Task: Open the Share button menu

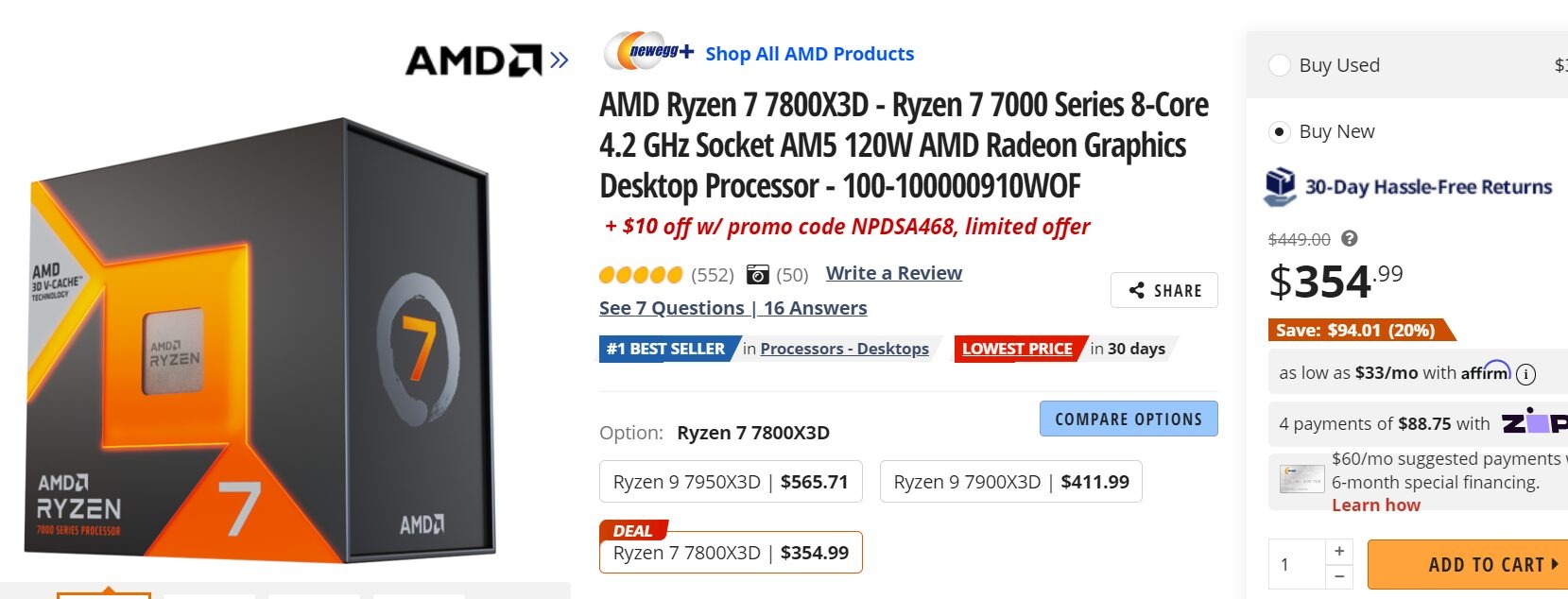Action: pos(1164,290)
